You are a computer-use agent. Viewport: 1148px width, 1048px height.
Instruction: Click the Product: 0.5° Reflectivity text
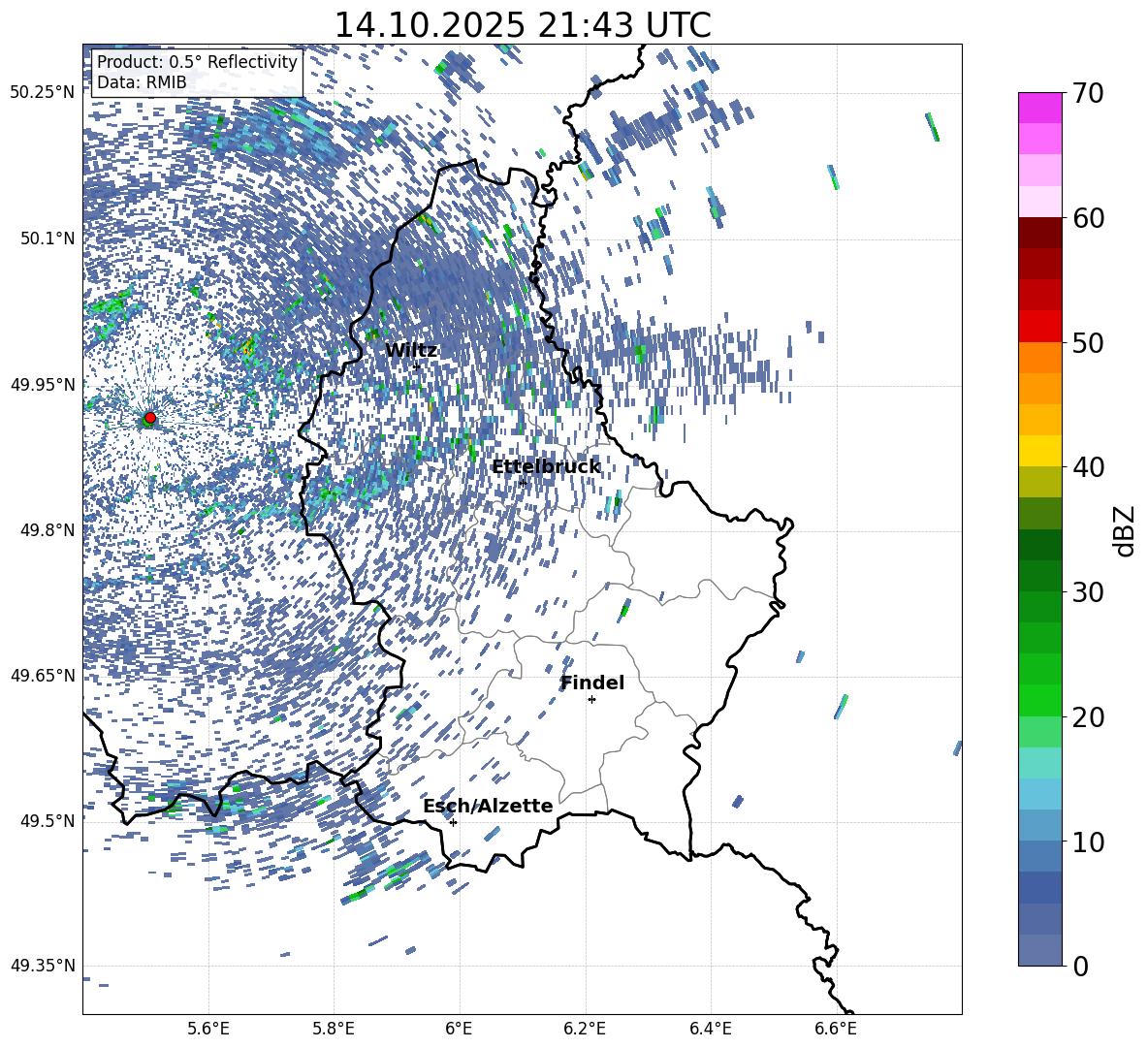point(197,62)
